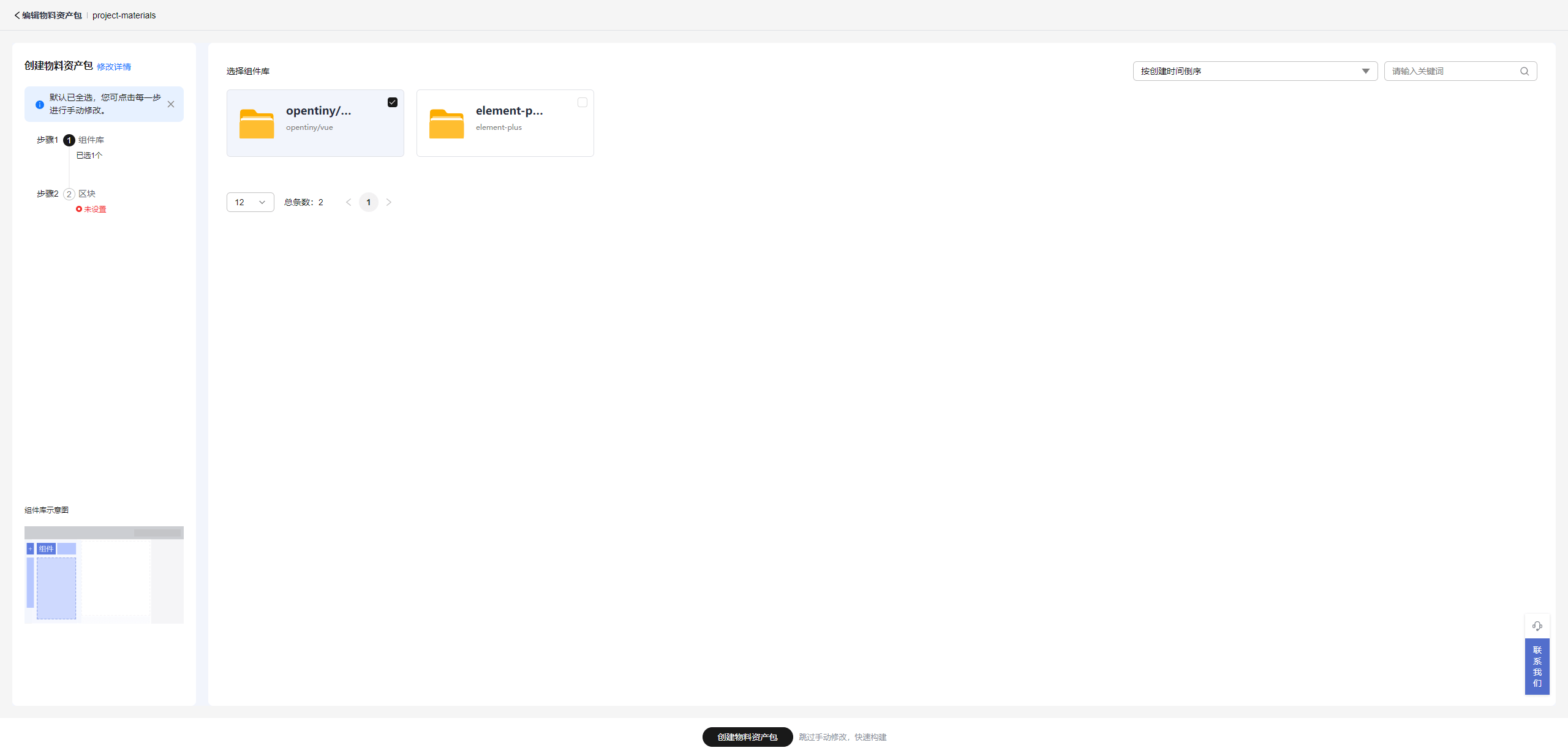Close the blue info tip banner
This screenshot has width=1568, height=756.
coord(171,104)
